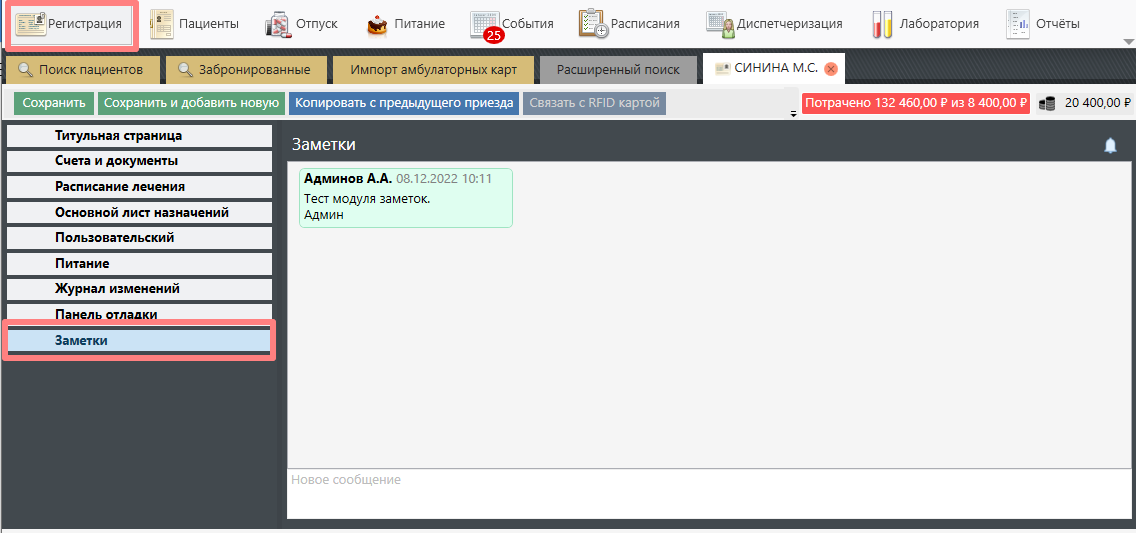Click the Новое сообщение input field
1136x533 pixels.
(x=708, y=493)
